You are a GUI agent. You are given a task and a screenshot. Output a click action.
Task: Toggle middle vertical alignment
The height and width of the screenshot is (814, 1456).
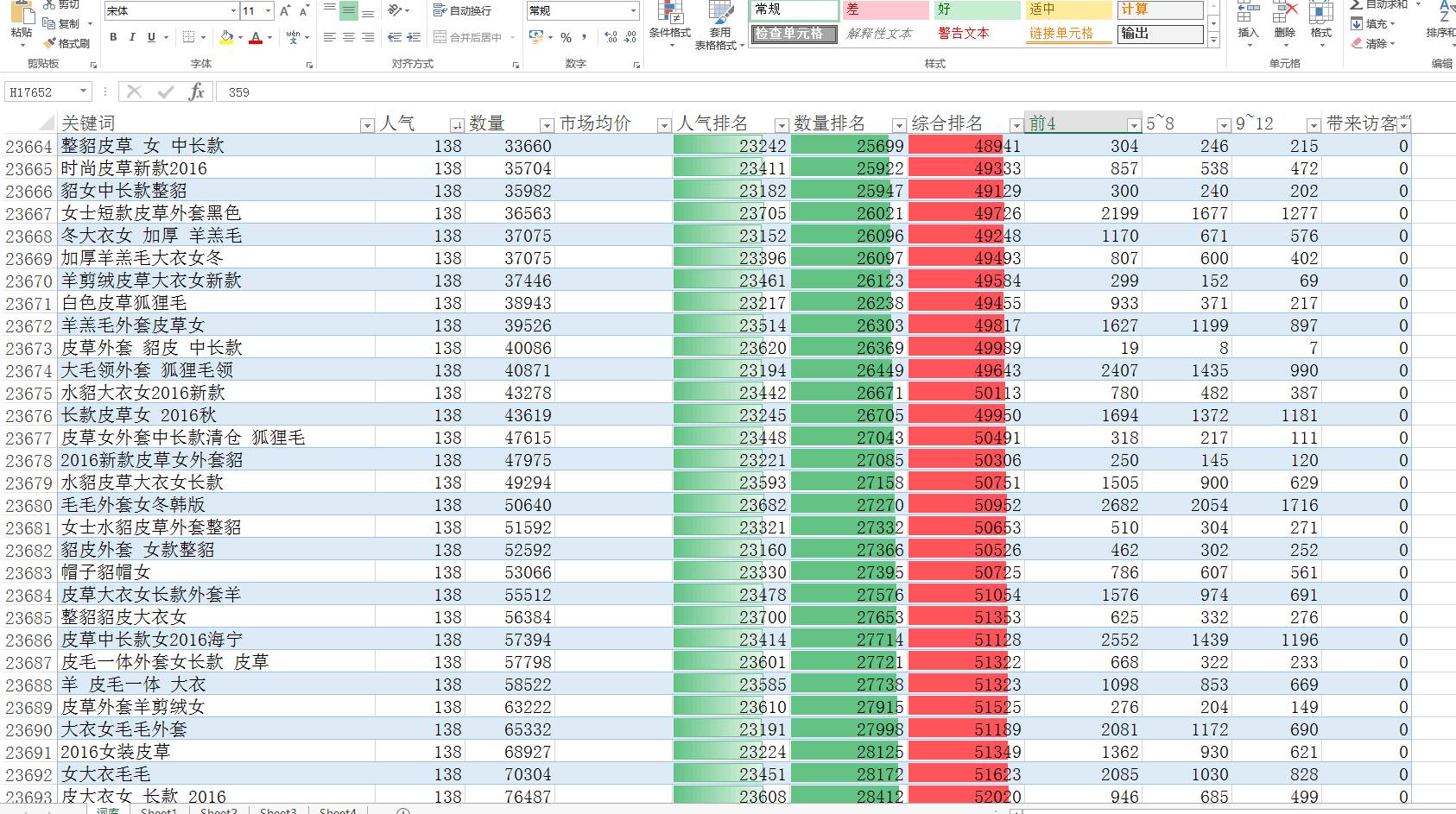click(x=349, y=11)
